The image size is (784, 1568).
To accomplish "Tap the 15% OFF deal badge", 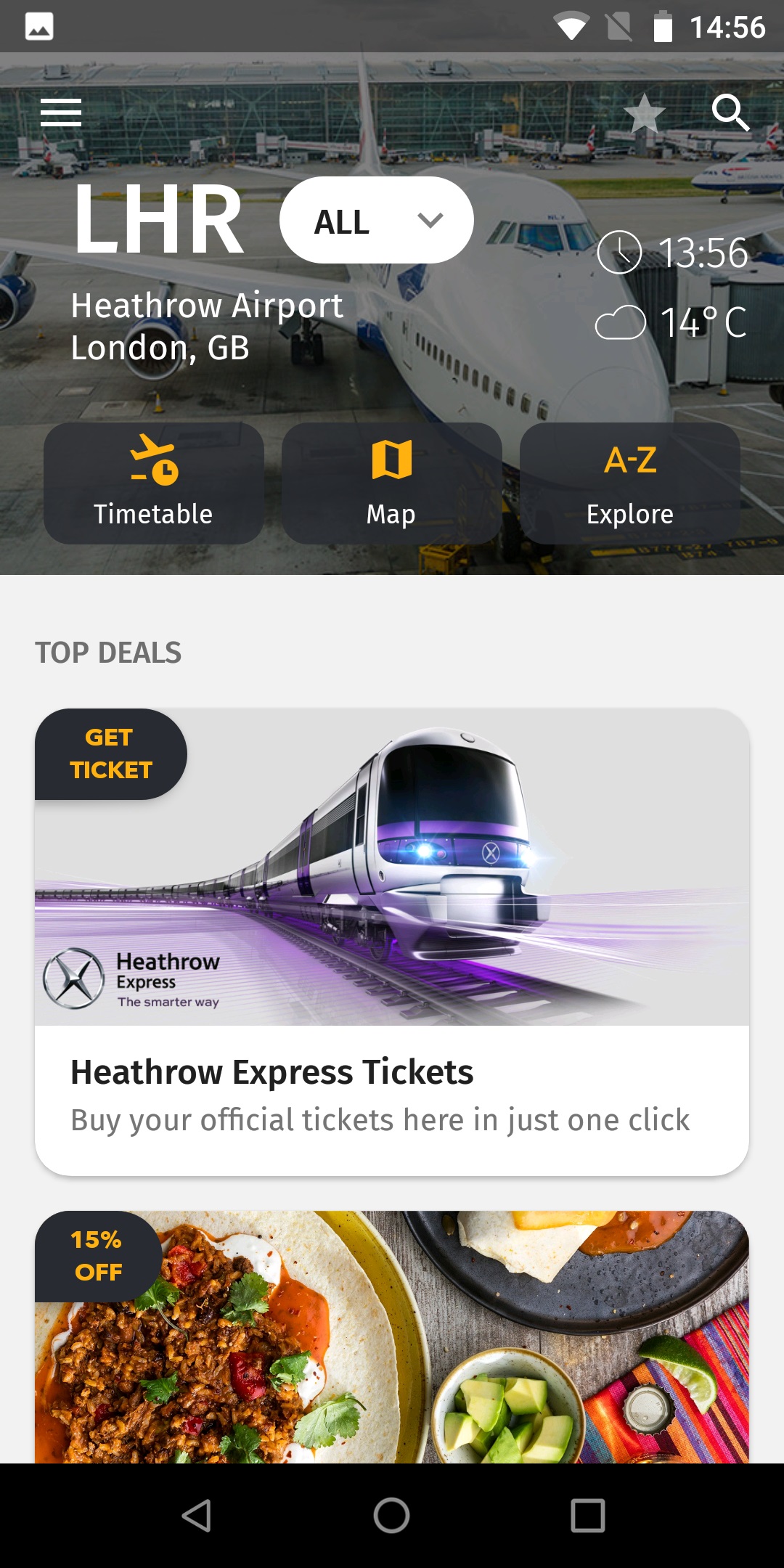I will point(98,1256).
